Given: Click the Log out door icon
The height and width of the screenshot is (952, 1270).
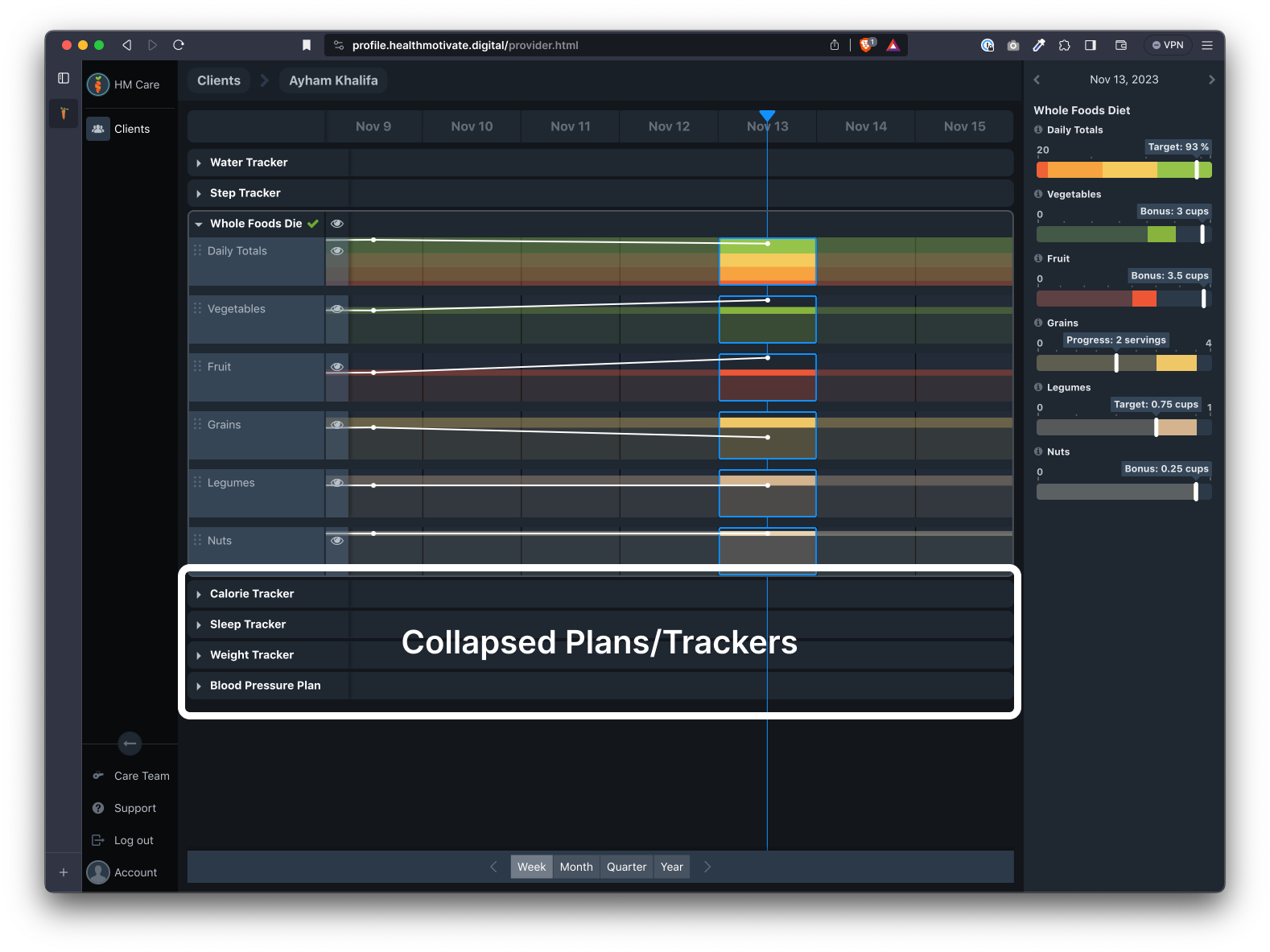Looking at the screenshot, I should click(98, 840).
